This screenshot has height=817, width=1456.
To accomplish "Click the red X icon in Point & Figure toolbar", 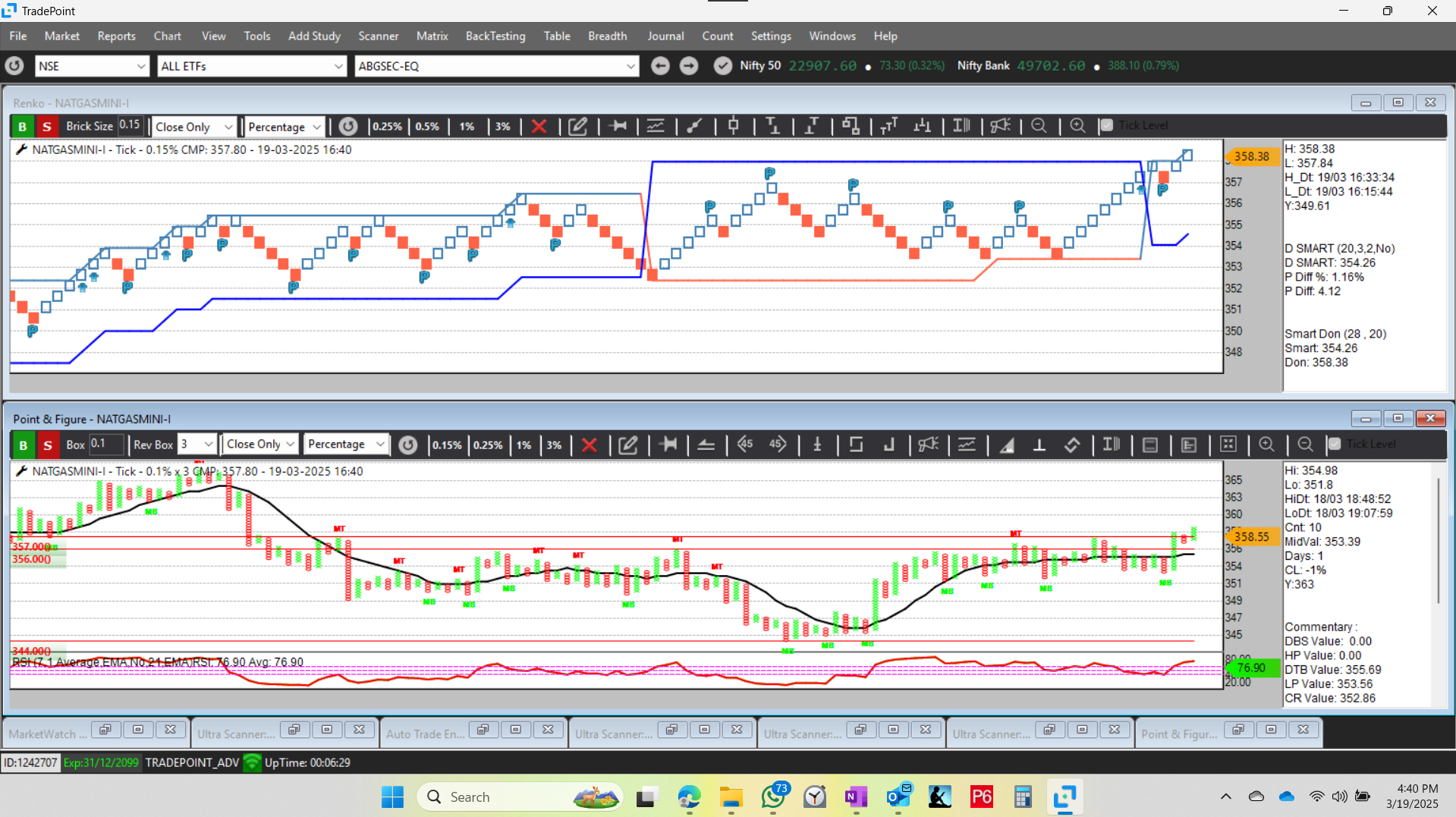I will 589,445.
